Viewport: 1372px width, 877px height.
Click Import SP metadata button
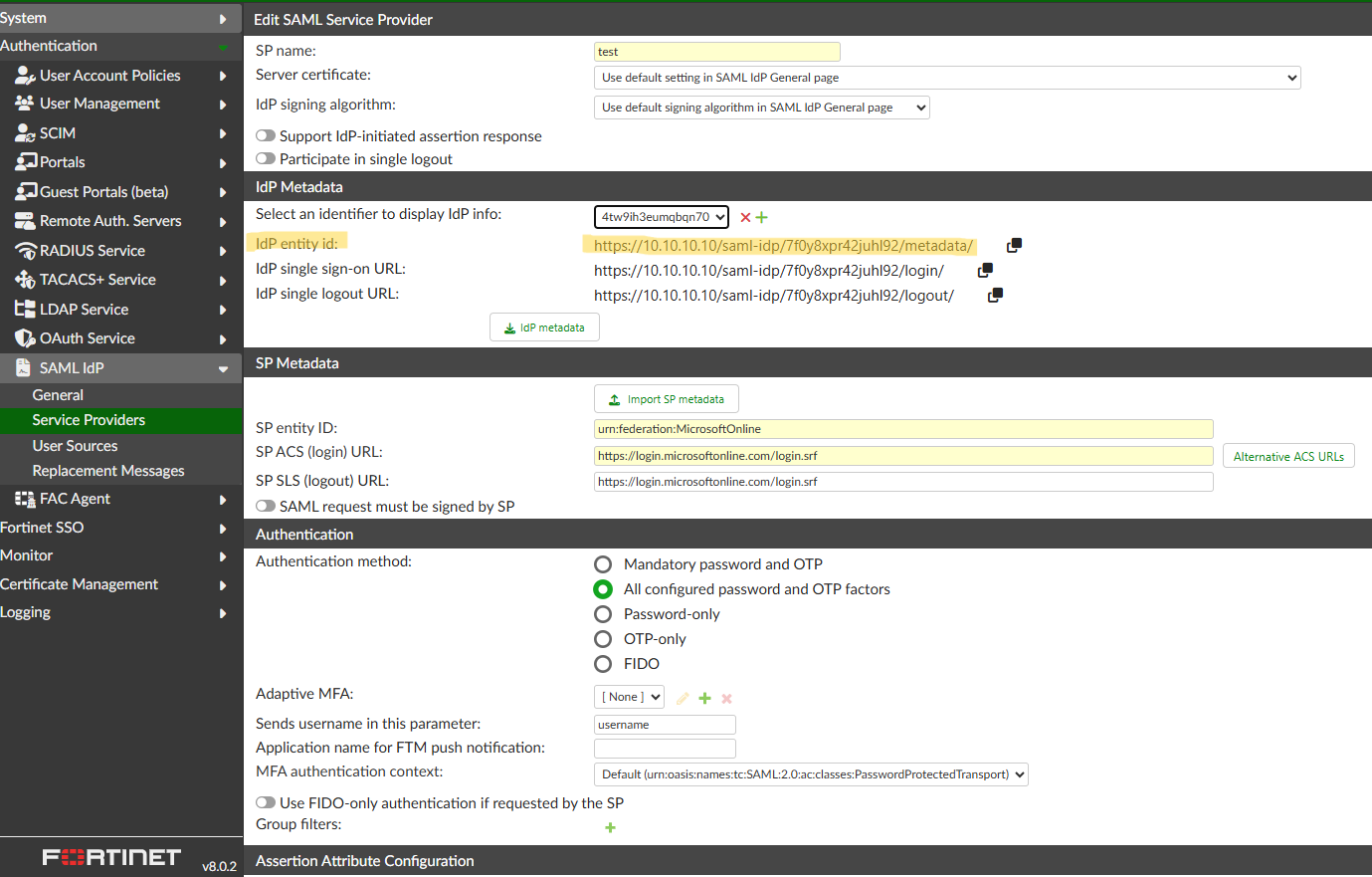tap(667, 399)
